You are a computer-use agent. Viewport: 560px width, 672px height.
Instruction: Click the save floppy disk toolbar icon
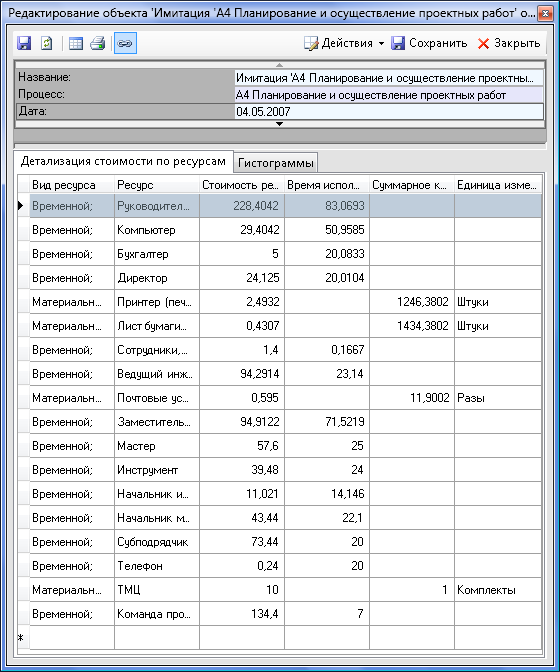pos(24,43)
